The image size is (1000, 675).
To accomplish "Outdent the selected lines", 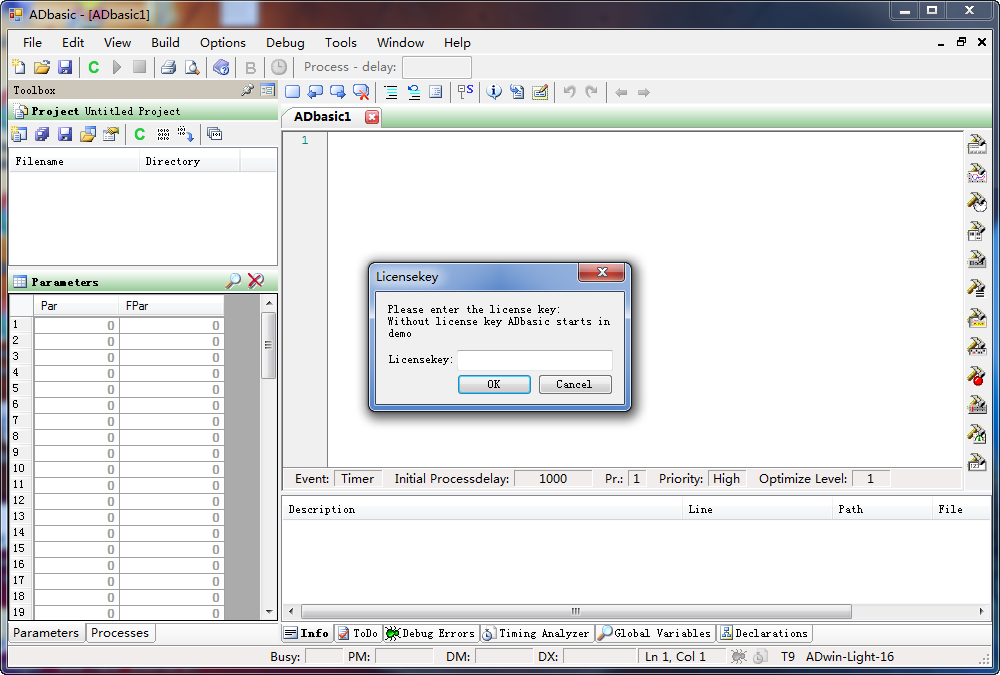I will pos(414,92).
